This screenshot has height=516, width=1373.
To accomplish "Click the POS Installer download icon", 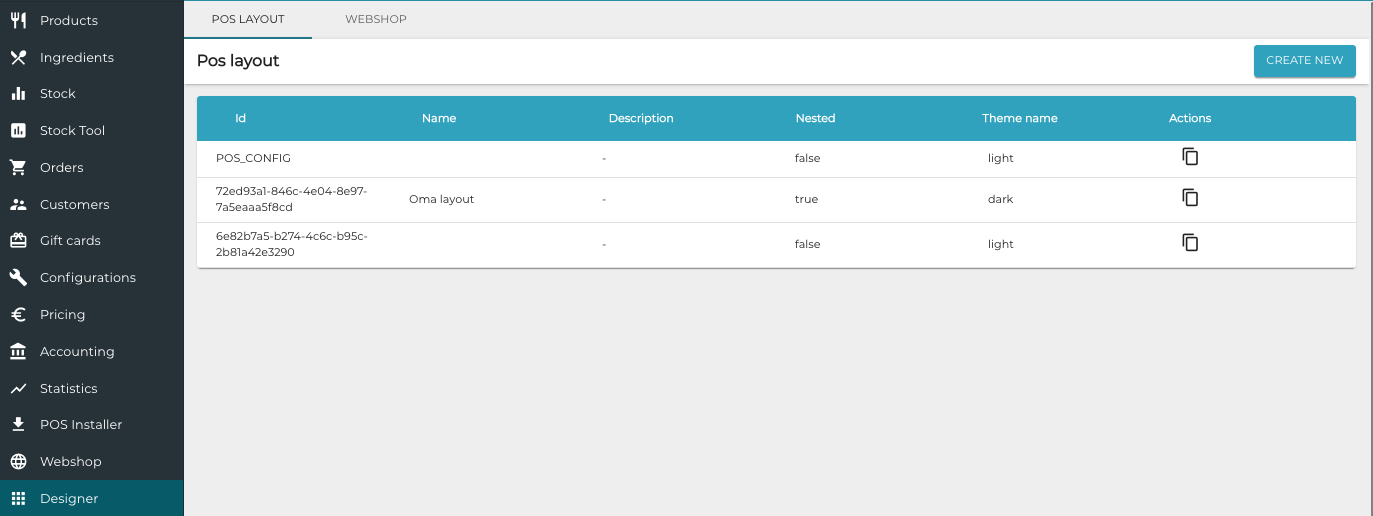I will coord(18,425).
